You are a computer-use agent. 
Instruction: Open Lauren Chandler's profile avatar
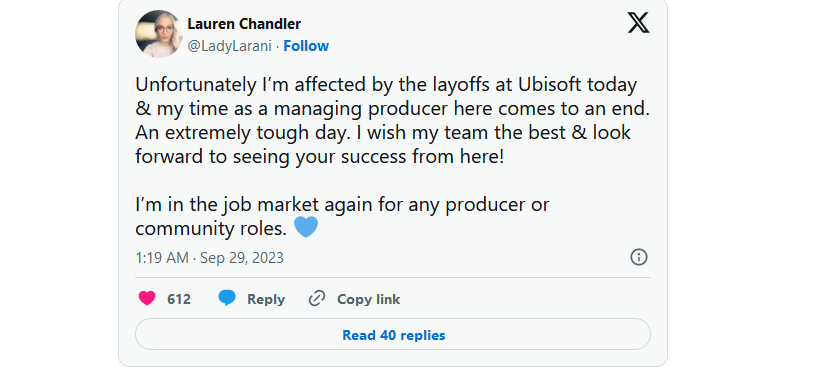[x=159, y=33]
